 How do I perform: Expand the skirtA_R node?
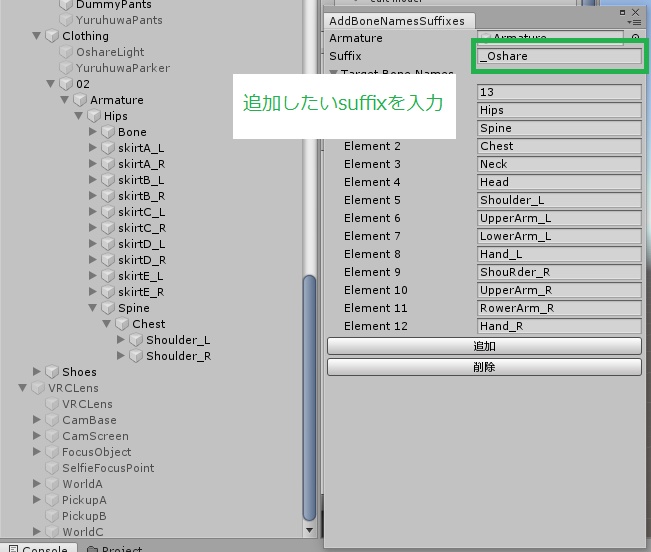[x=93, y=164]
